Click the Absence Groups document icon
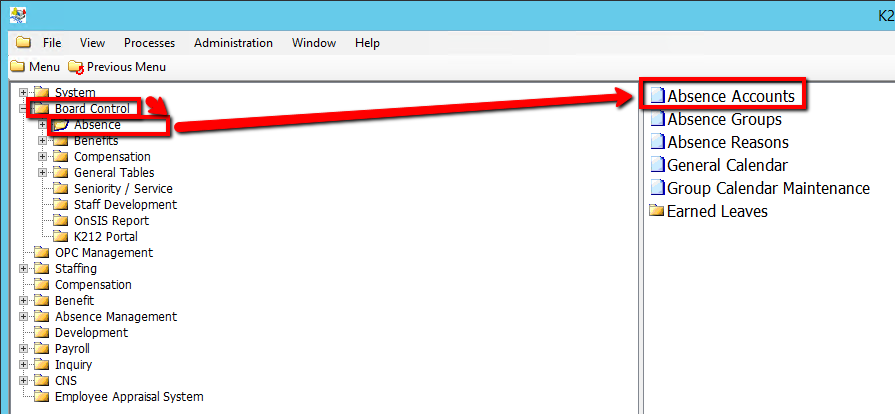Screen dimensions: 895x414 click(657, 120)
